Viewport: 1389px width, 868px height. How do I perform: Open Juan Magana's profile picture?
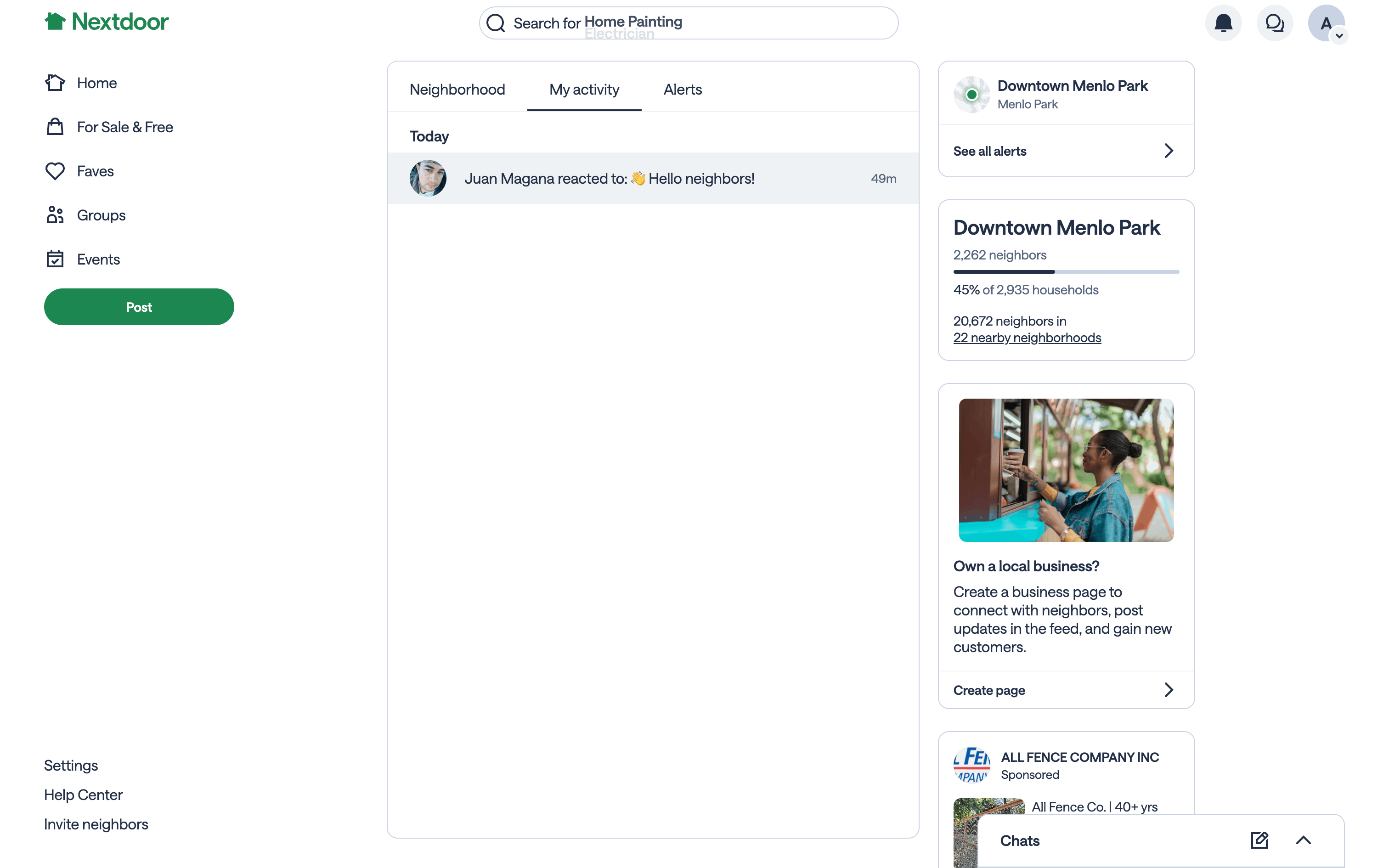tap(427, 178)
